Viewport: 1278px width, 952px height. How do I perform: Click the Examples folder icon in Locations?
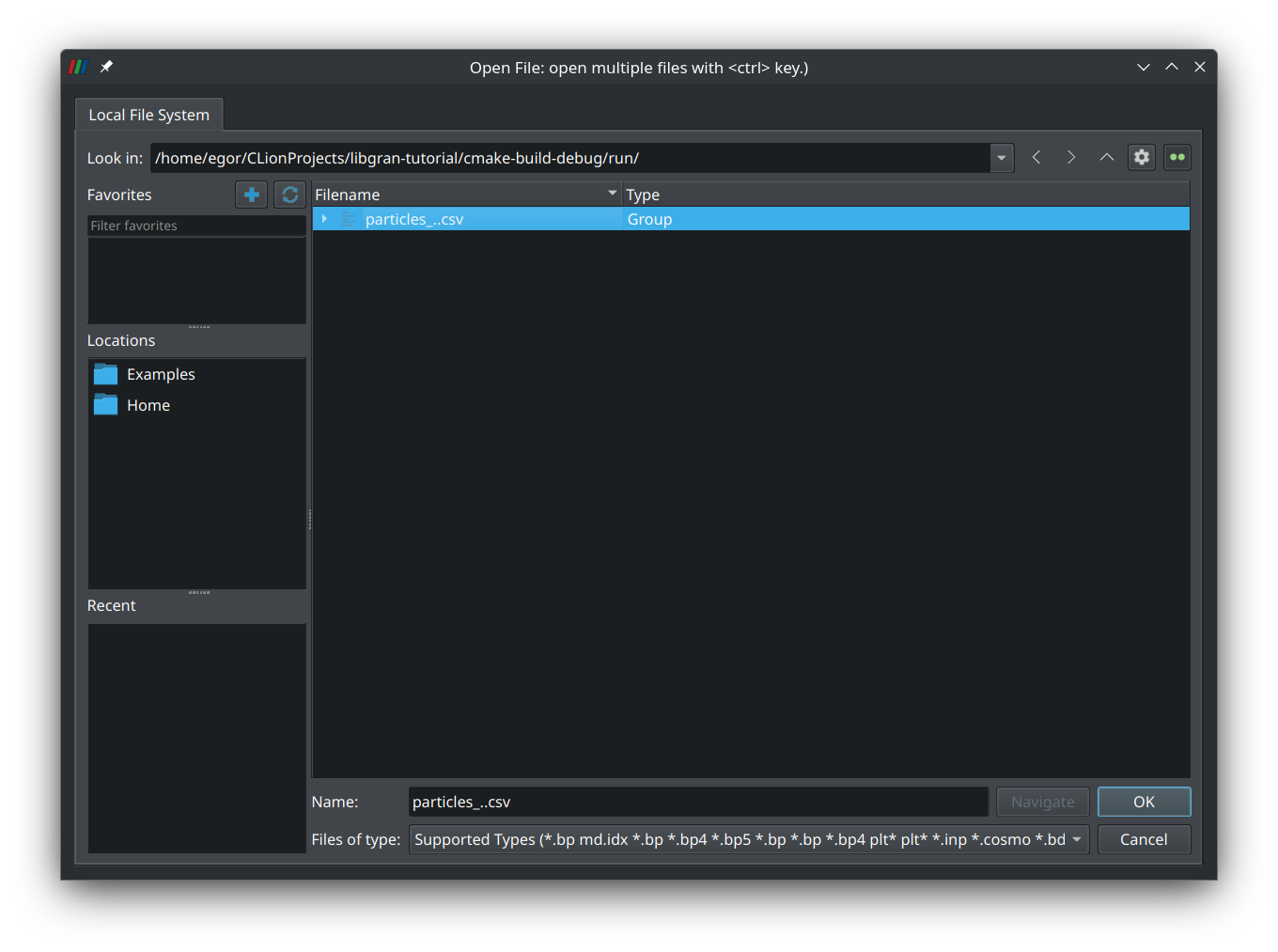106,374
